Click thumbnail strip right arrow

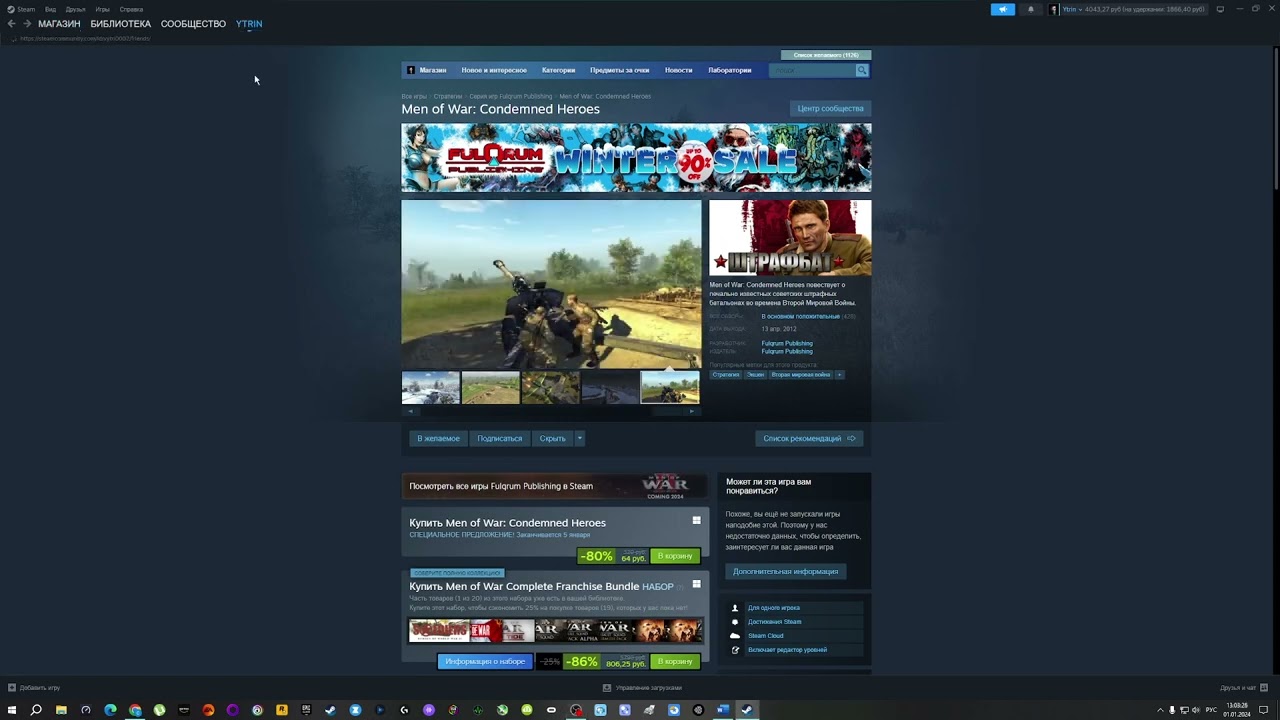pyautogui.click(x=692, y=411)
